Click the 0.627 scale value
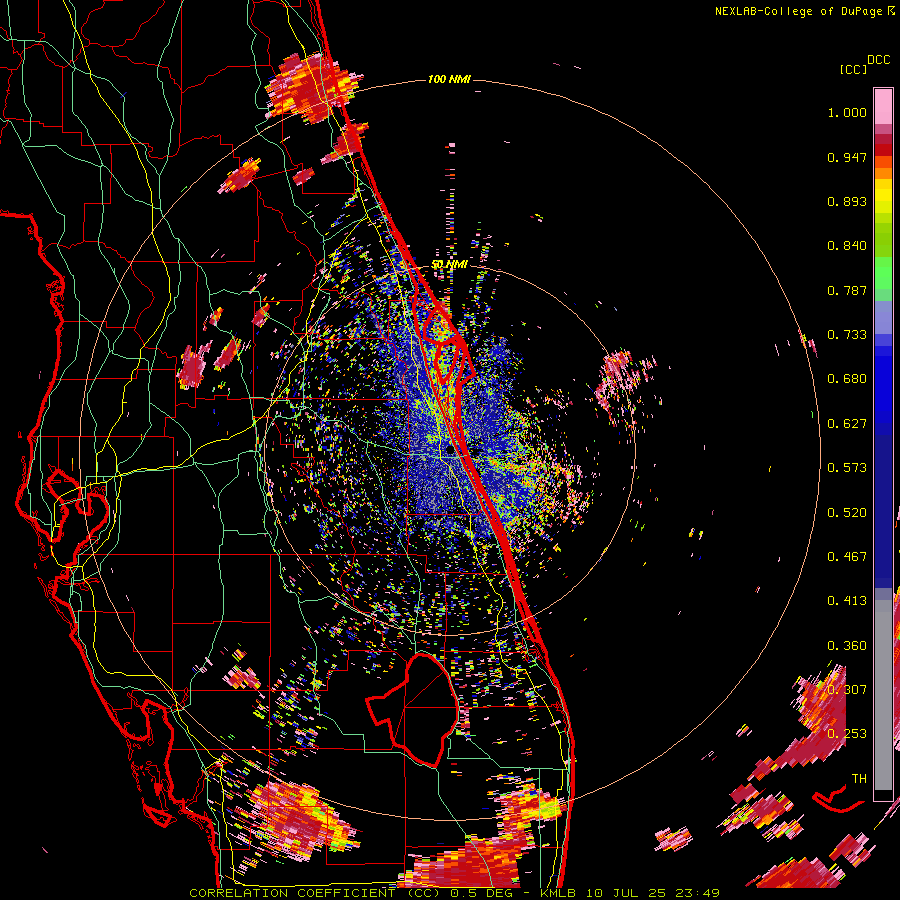Image resolution: width=900 pixels, height=900 pixels. click(847, 424)
